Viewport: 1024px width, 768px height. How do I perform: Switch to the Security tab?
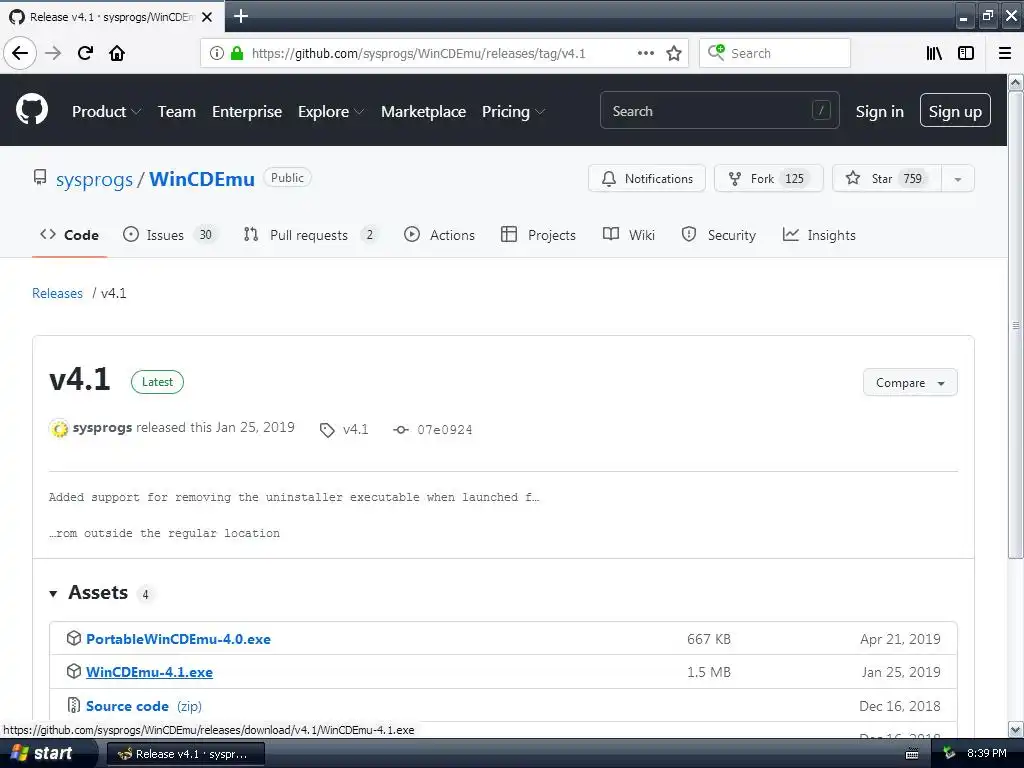(718, 235)
